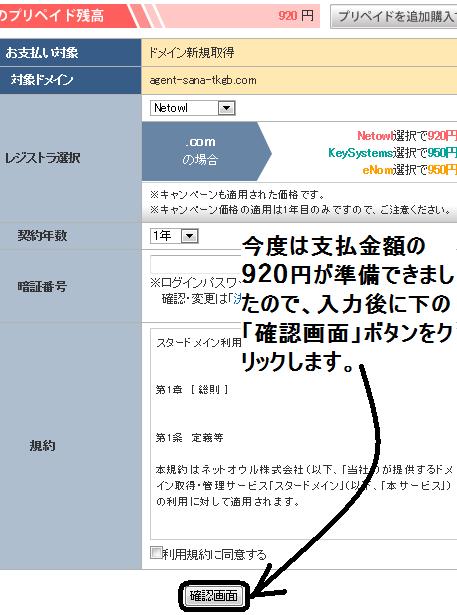Click the レジストラ選択 row label
This screenshot has height=615, width=457.
click(x=42, y=158)
